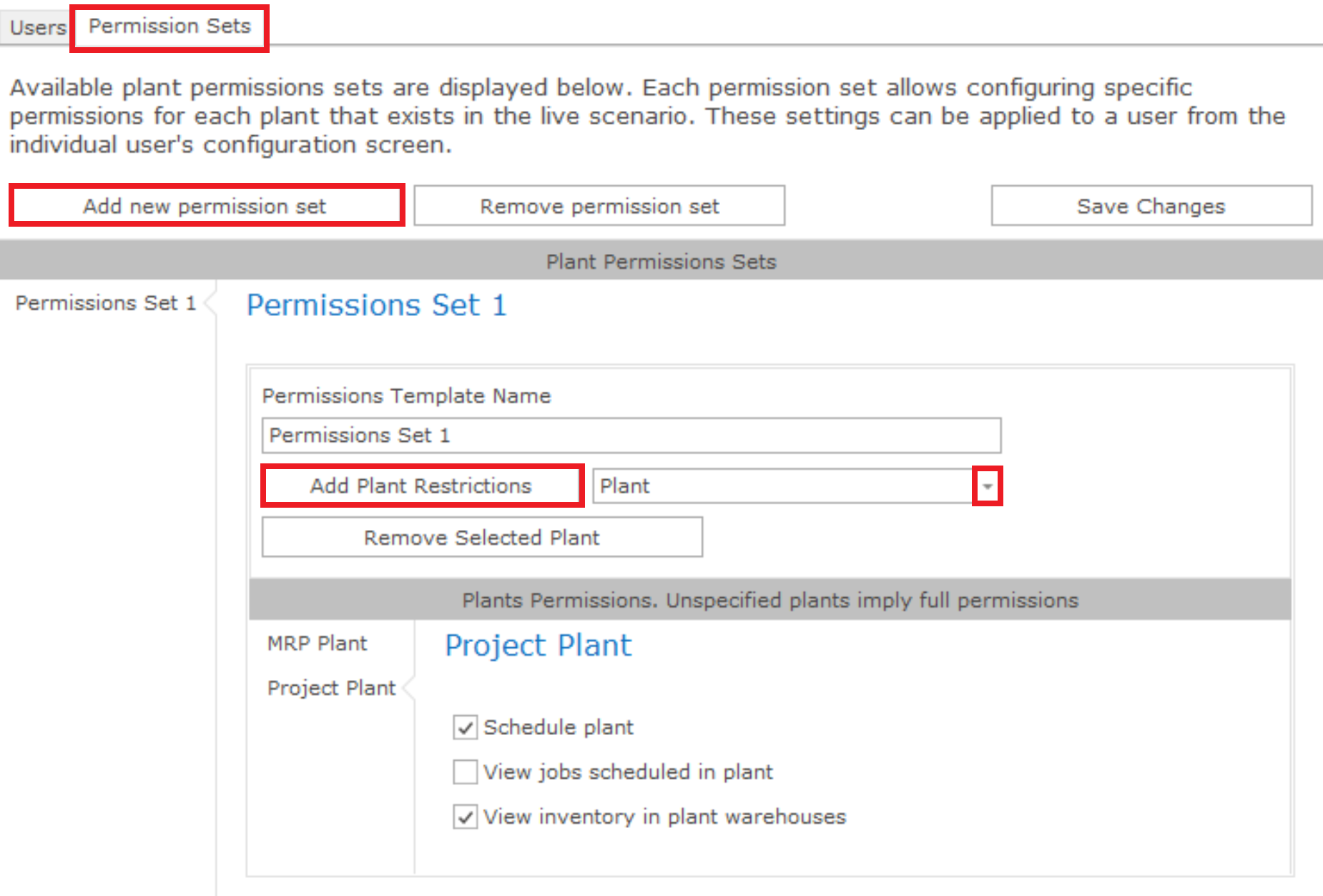1323x896 pixels.
Task: Click the Plant Permissions Sets header bar
Action: [661, 261]
